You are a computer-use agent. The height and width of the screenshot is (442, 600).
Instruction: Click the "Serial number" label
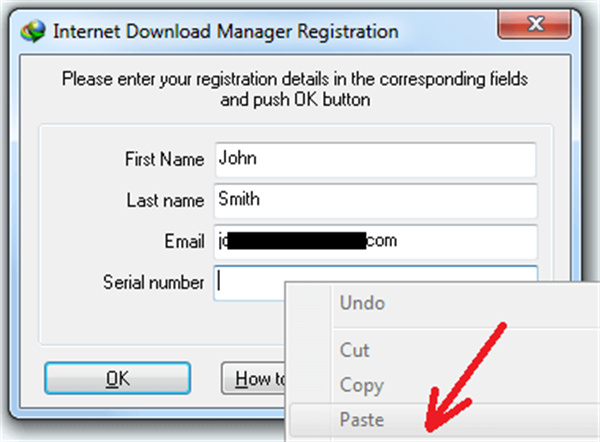click(x=153, y=281)
